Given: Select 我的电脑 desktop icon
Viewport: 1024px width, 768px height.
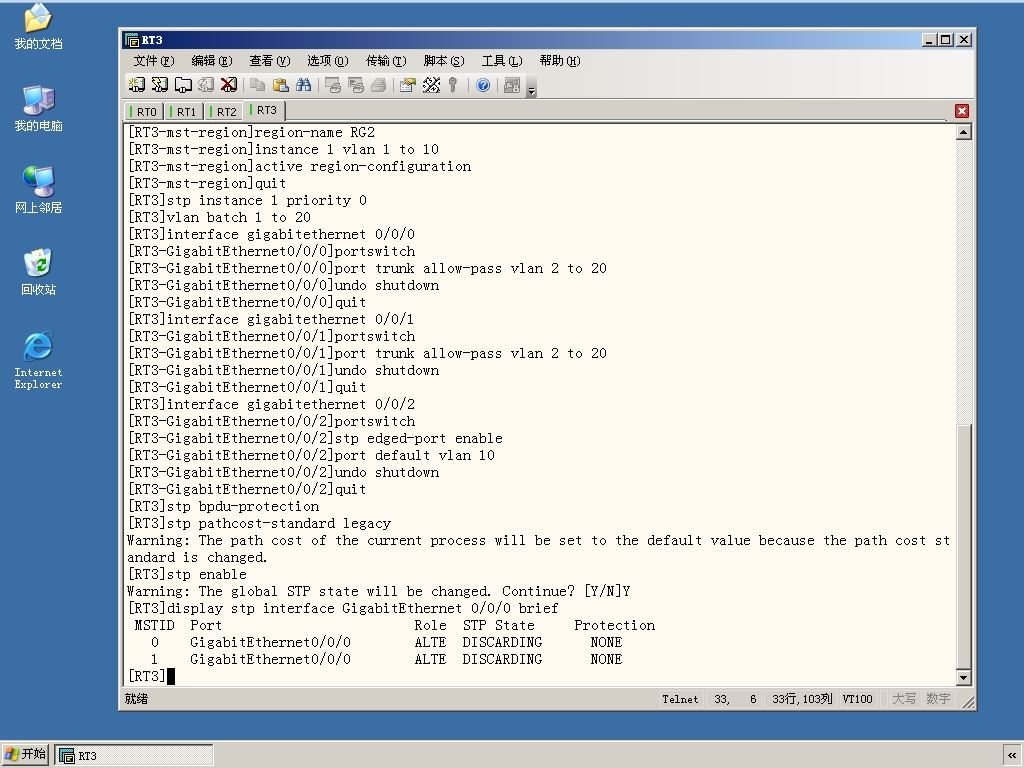Looking at the screenshot, I should (38, 108).
